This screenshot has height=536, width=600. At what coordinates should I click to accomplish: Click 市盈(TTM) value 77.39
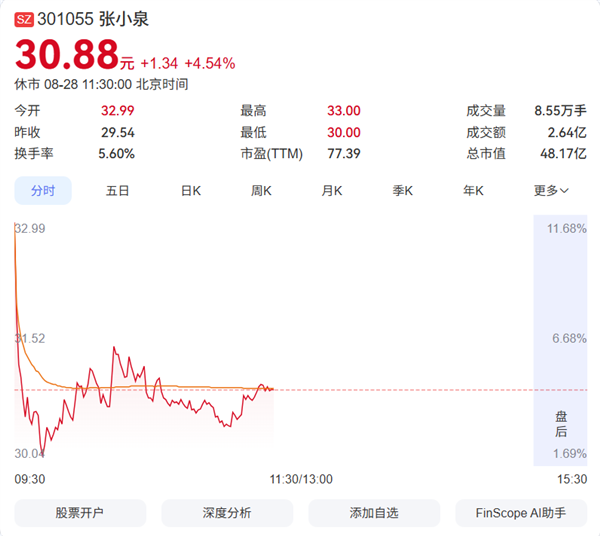pyautogui.click(x=344, y=154)
